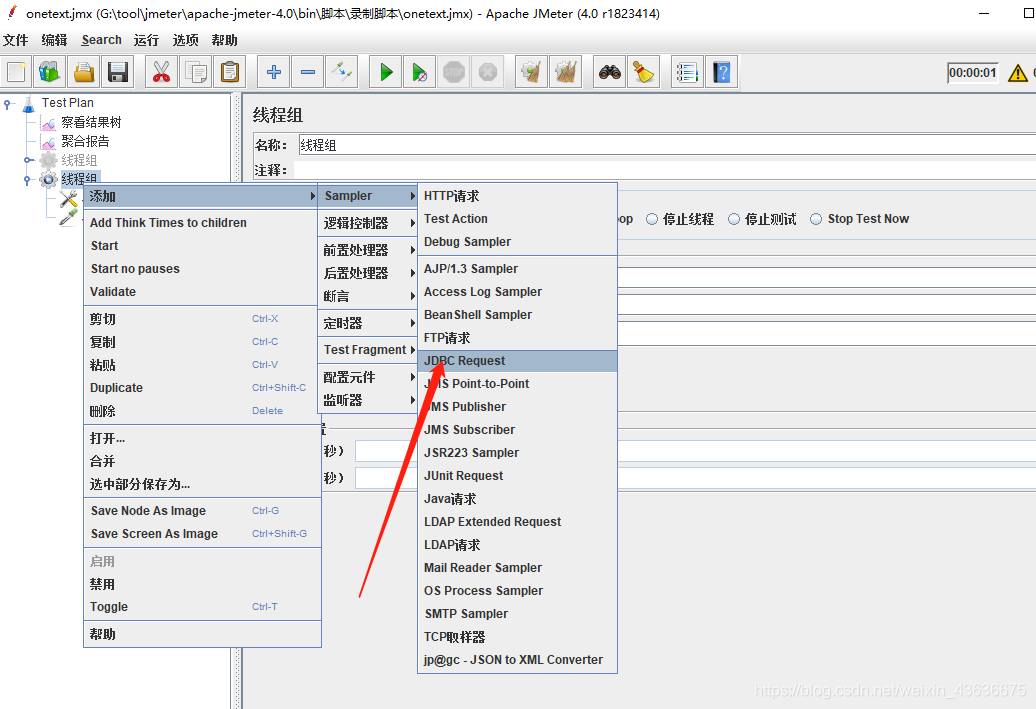Select 察看结果树 in test tree

[x=91, y=122]
